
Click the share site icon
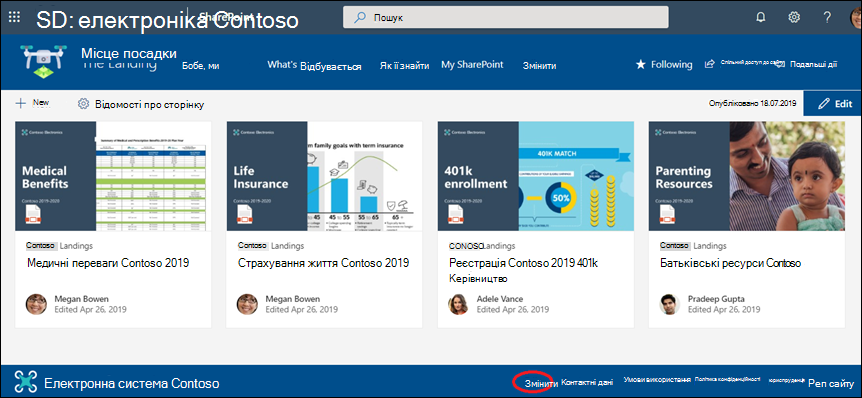point(710,64)
